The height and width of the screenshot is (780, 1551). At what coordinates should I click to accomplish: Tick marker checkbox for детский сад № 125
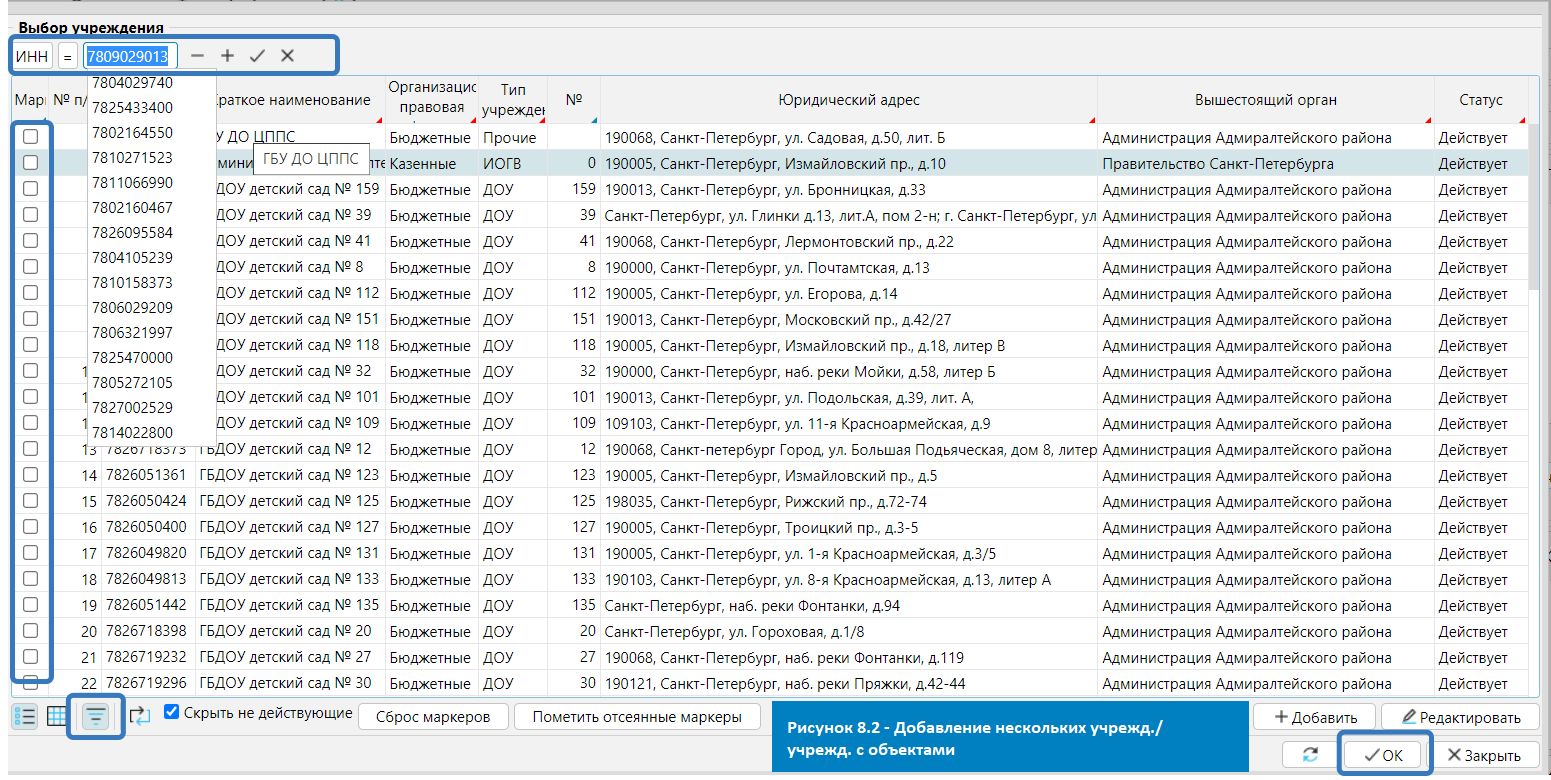[x=31, y=500]
